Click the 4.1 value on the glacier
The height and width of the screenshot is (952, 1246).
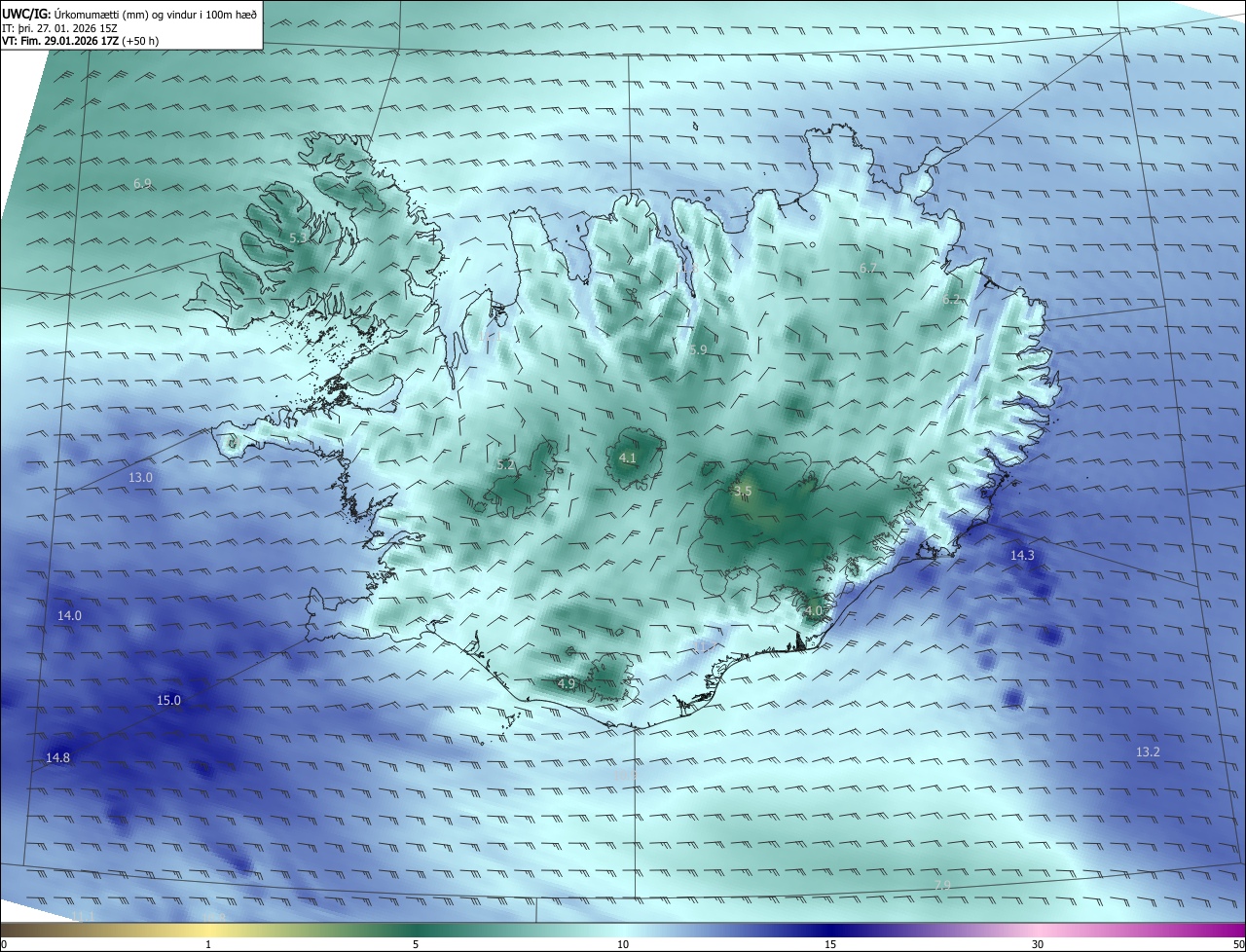pos(628,458)
